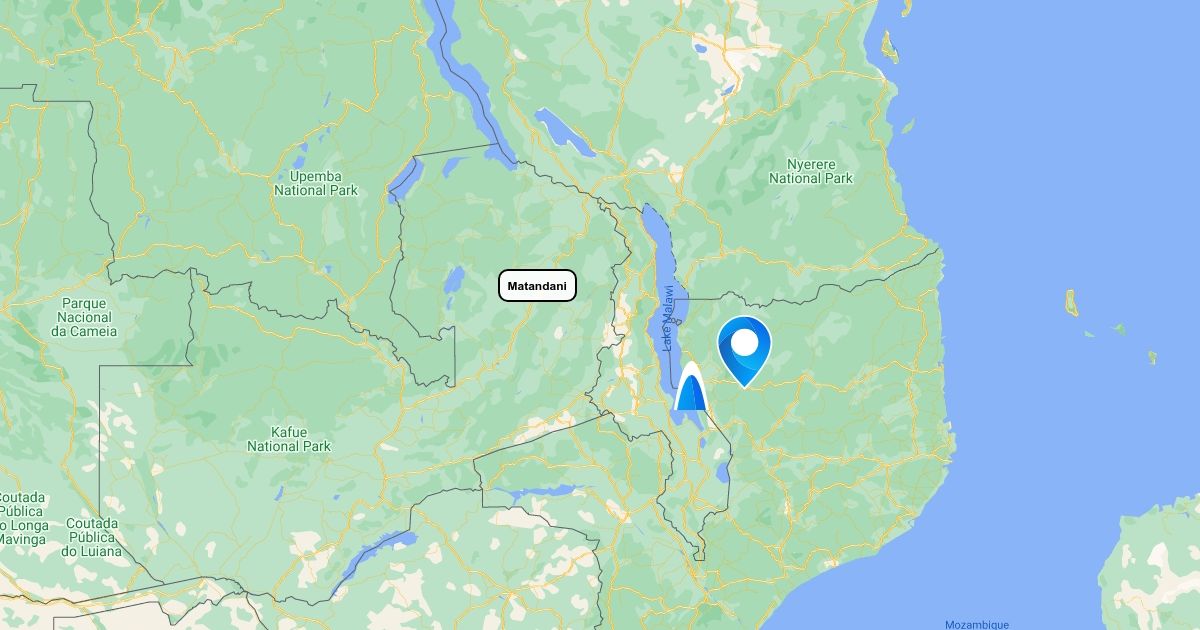Click the Upemba National Park label
This screenshot has width=1200, height=630.
point(316,183)
